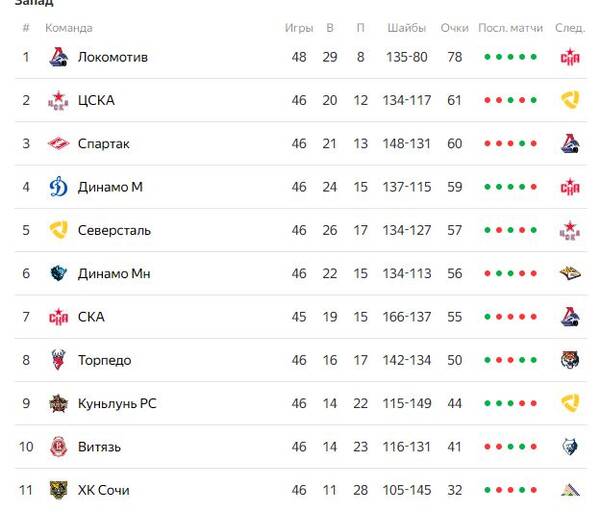Click the ЦСКА team logo icon
The width and height of the screenshot is (600, 513).
[x=58, y=100]
